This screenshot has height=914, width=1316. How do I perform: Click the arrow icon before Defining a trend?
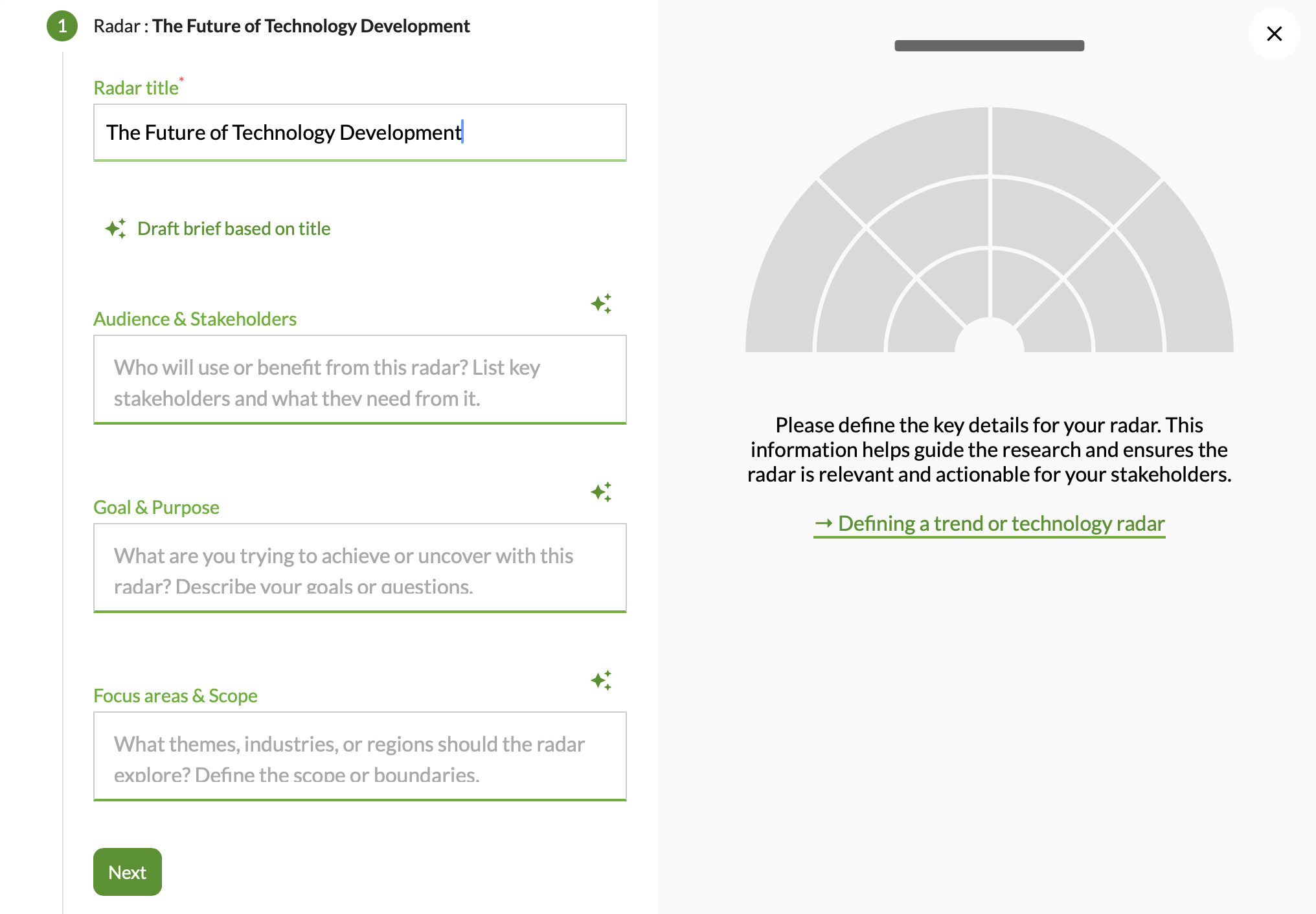(x=823, y=523)
